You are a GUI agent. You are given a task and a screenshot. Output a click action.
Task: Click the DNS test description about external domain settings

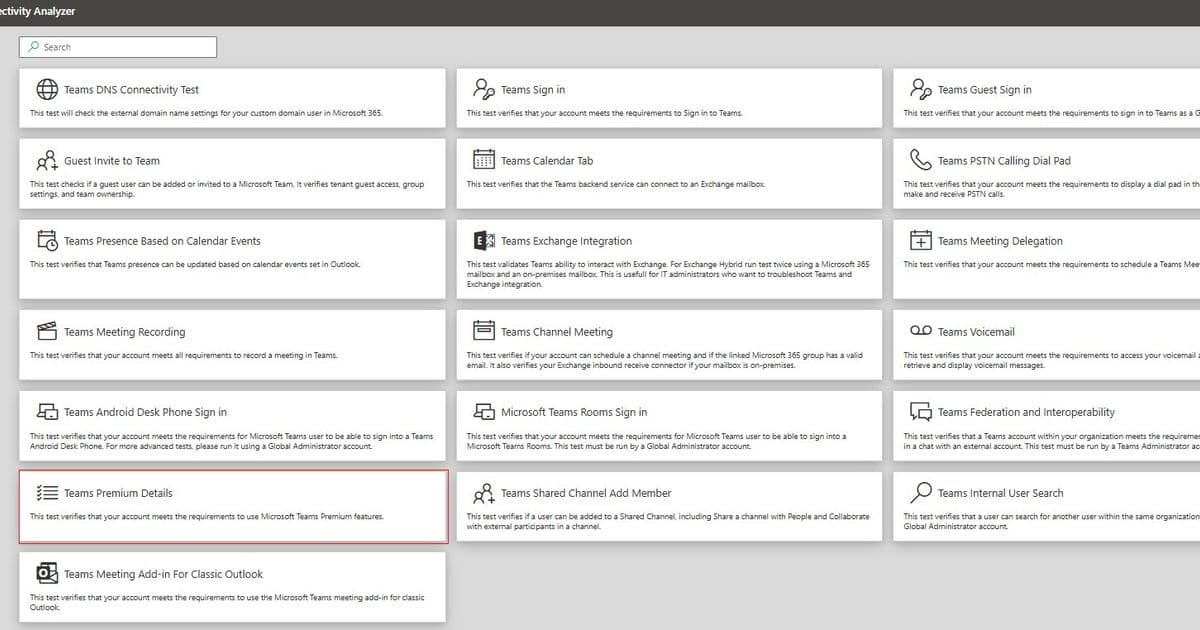pyautogui.click(x=206, y=113)
